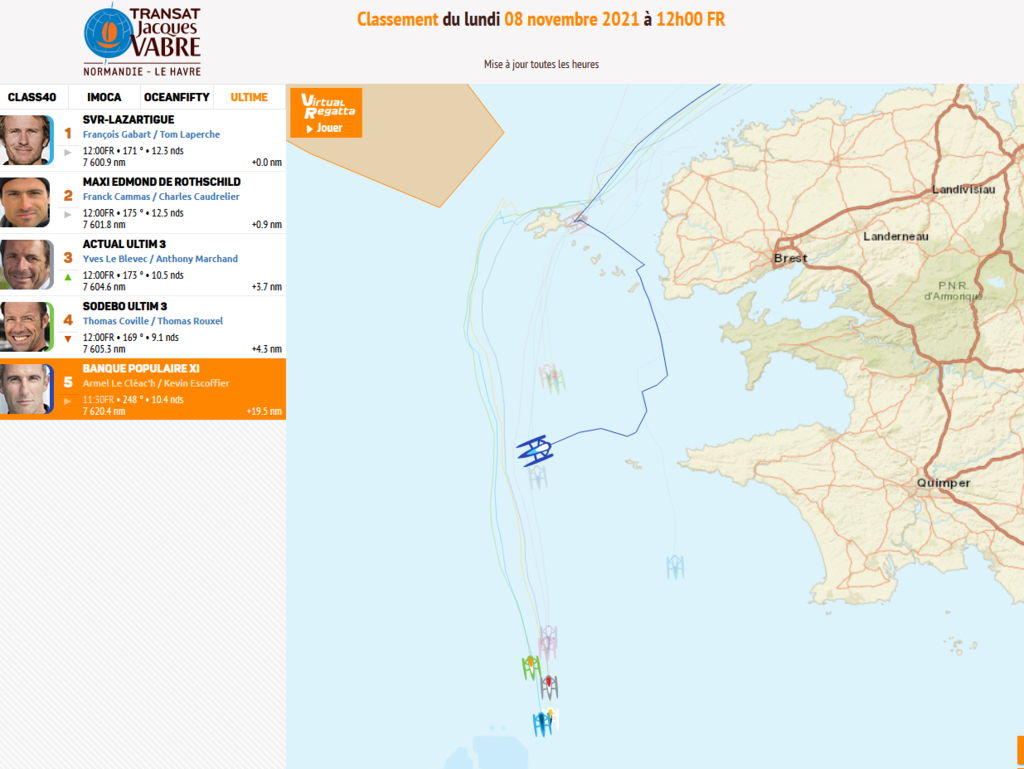
Task: Click the white trend arrow for Banque Populaire XI
Action: point(68,401)
